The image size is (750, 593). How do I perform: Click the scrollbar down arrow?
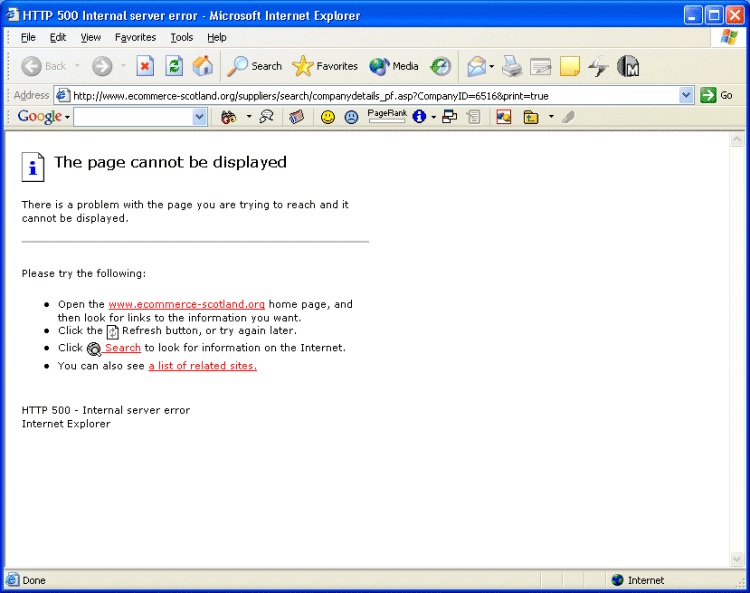pyautogui.click(x=737, y=559)
